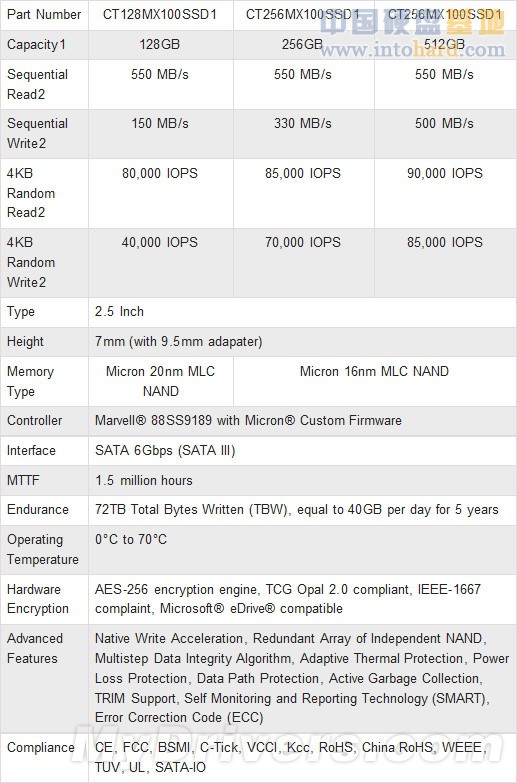Image resolution: width=517 pixels, height=783 pixels.
Task: Select the CT128MX100SSD1 part number cell
Action: 160,14
